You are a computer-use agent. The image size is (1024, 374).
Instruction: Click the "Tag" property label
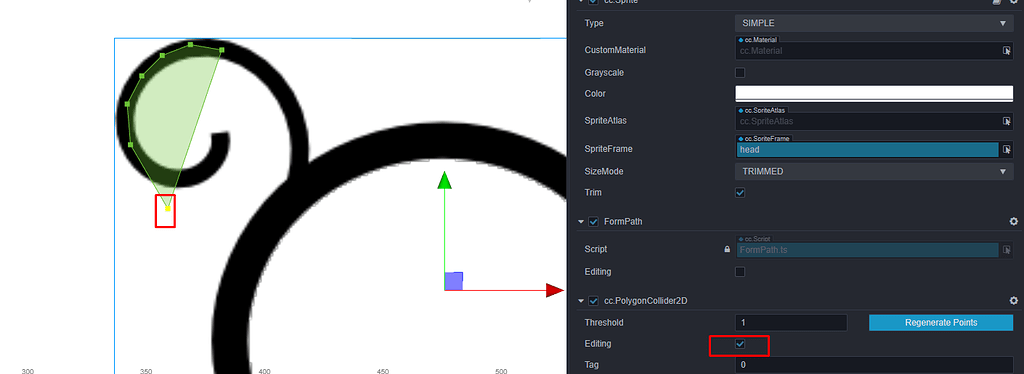(591, 365)
